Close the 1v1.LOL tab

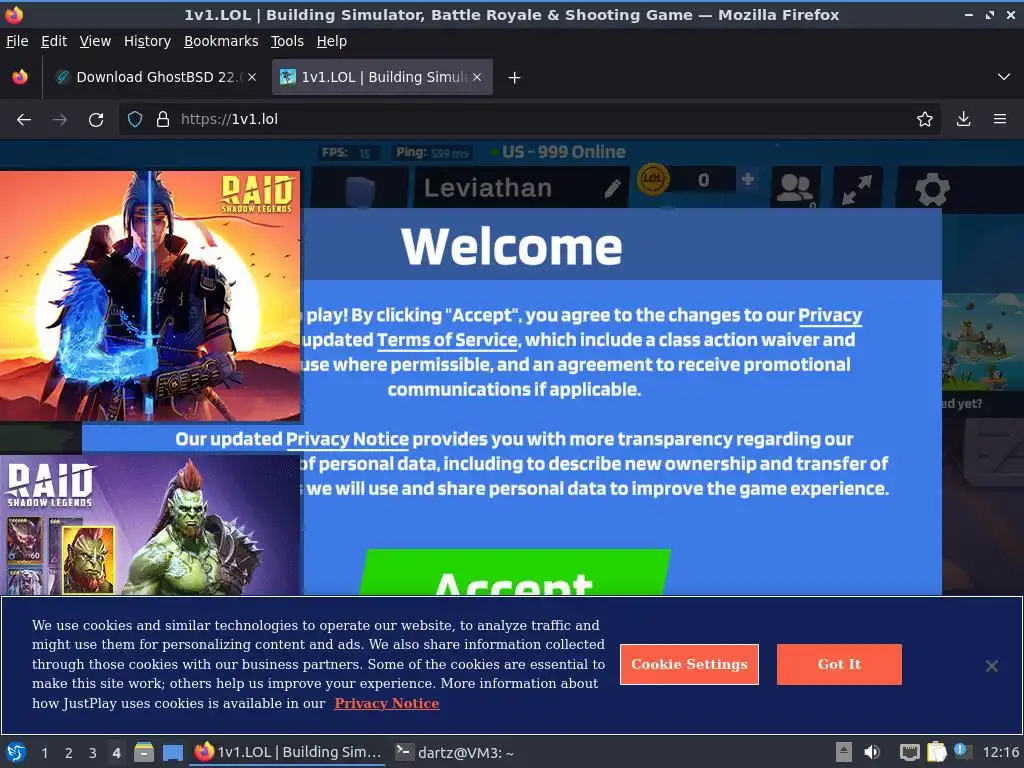[x=477, y=77]
